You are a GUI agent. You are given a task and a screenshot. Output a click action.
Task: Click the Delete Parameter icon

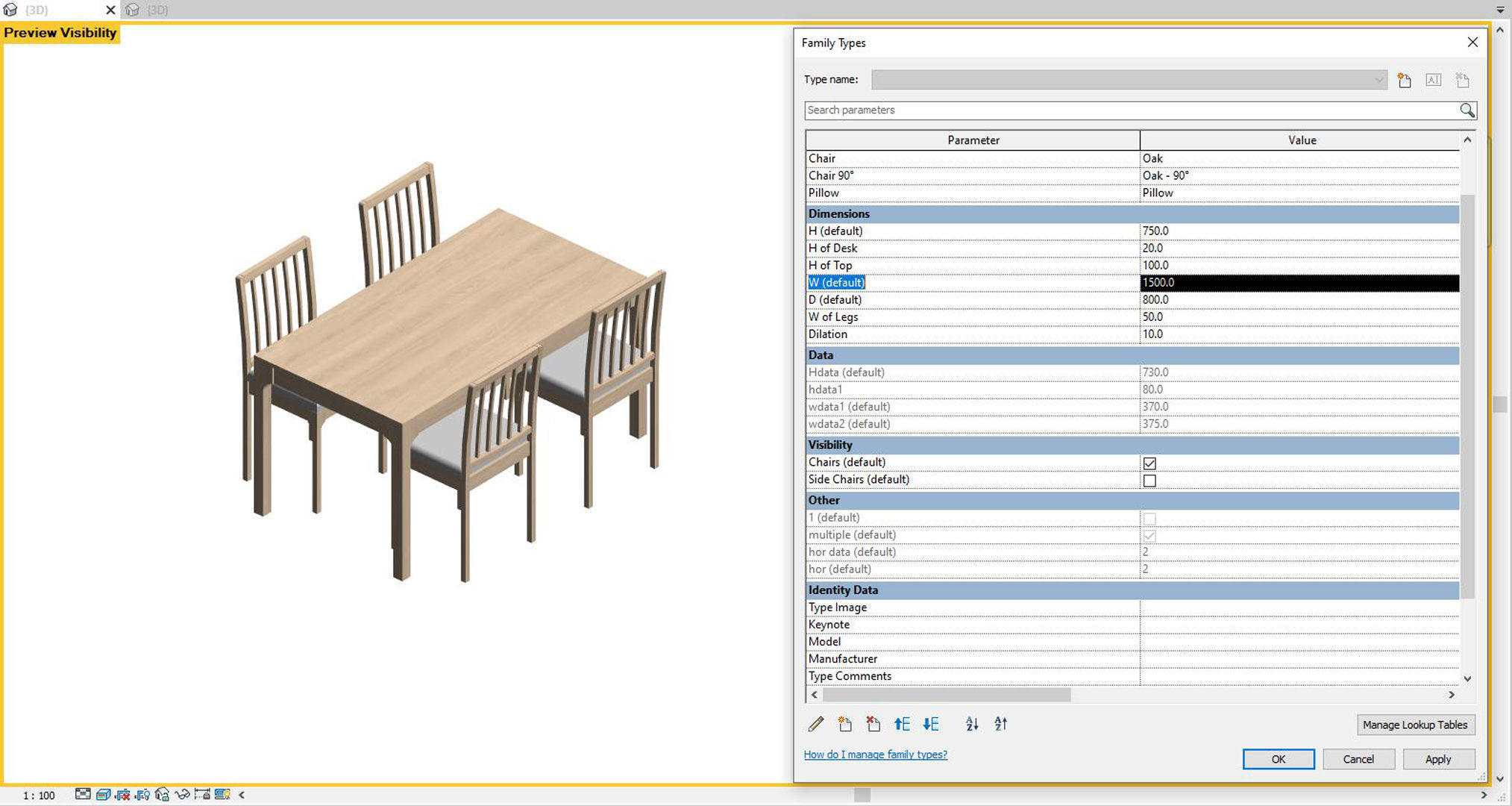873,724
